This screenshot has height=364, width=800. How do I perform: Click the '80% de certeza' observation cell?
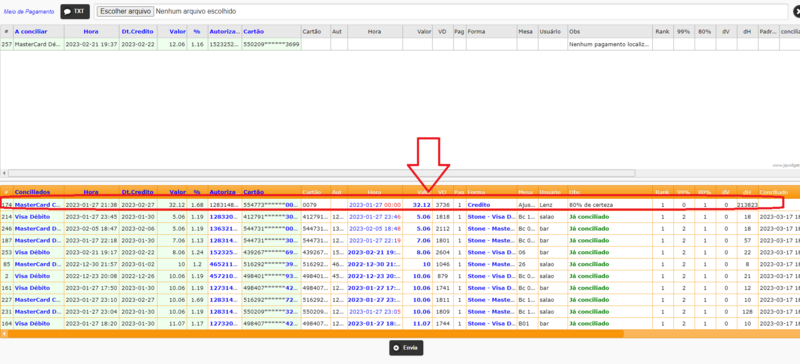click(609, 205)
